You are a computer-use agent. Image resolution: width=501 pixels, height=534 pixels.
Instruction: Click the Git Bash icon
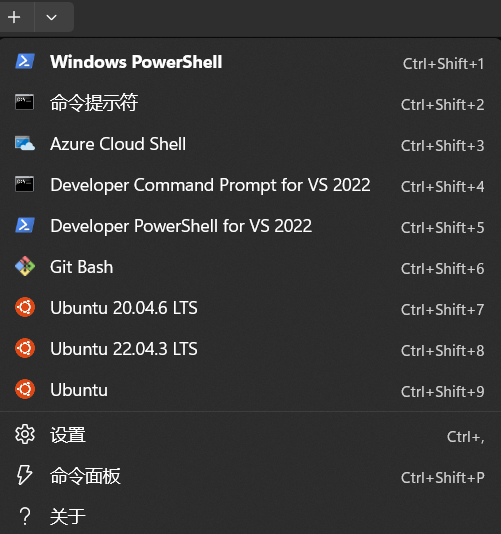pyautogui.click(x=25, y=266)
